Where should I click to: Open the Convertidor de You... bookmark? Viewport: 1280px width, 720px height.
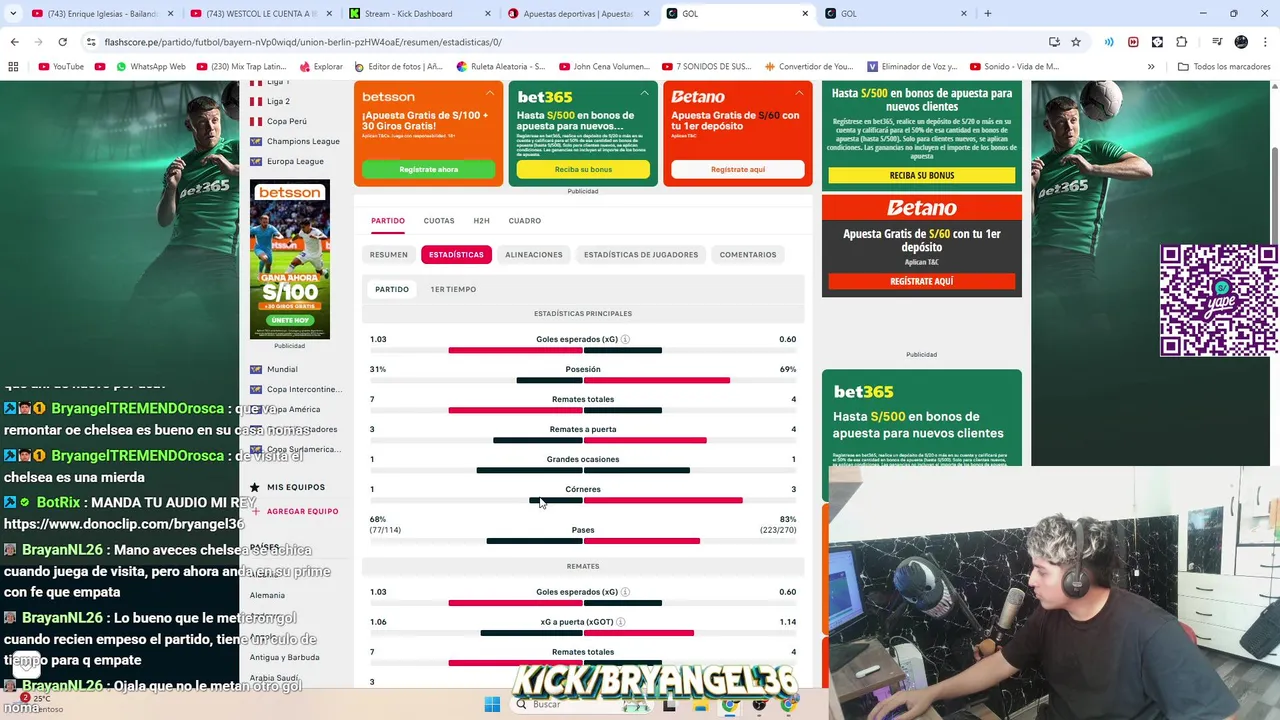pyautogui.click(x=807, y=67)
